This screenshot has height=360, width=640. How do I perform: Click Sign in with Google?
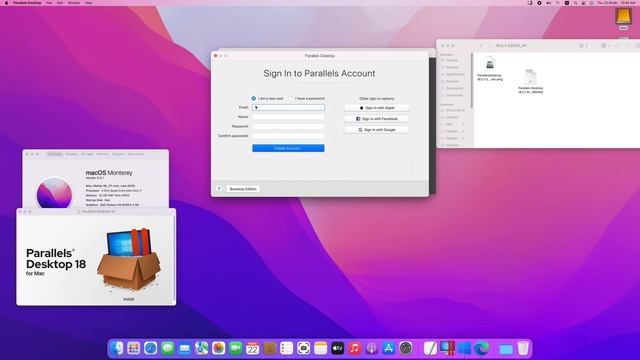377,130
